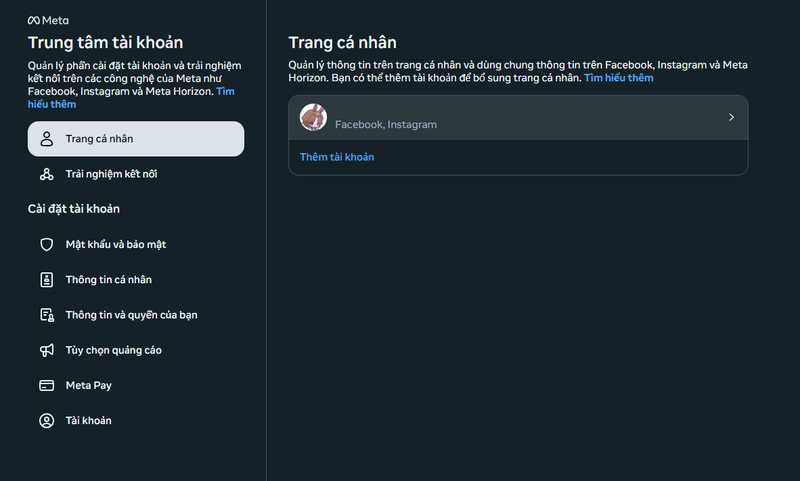Image resolution: width=800 pixels, height=481 pixels.
Task: Click the Trung tâm tài khoản heading
Action: point(106,42)
